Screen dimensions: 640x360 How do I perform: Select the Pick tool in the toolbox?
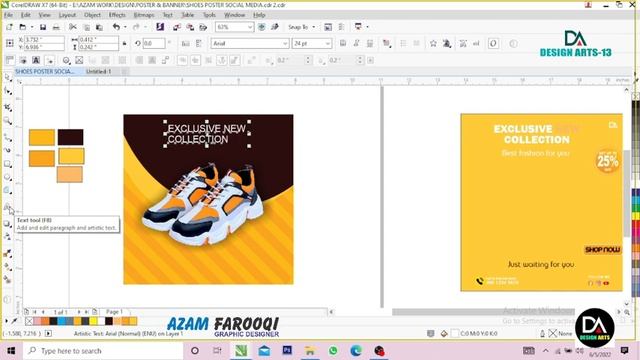(8, 78)
